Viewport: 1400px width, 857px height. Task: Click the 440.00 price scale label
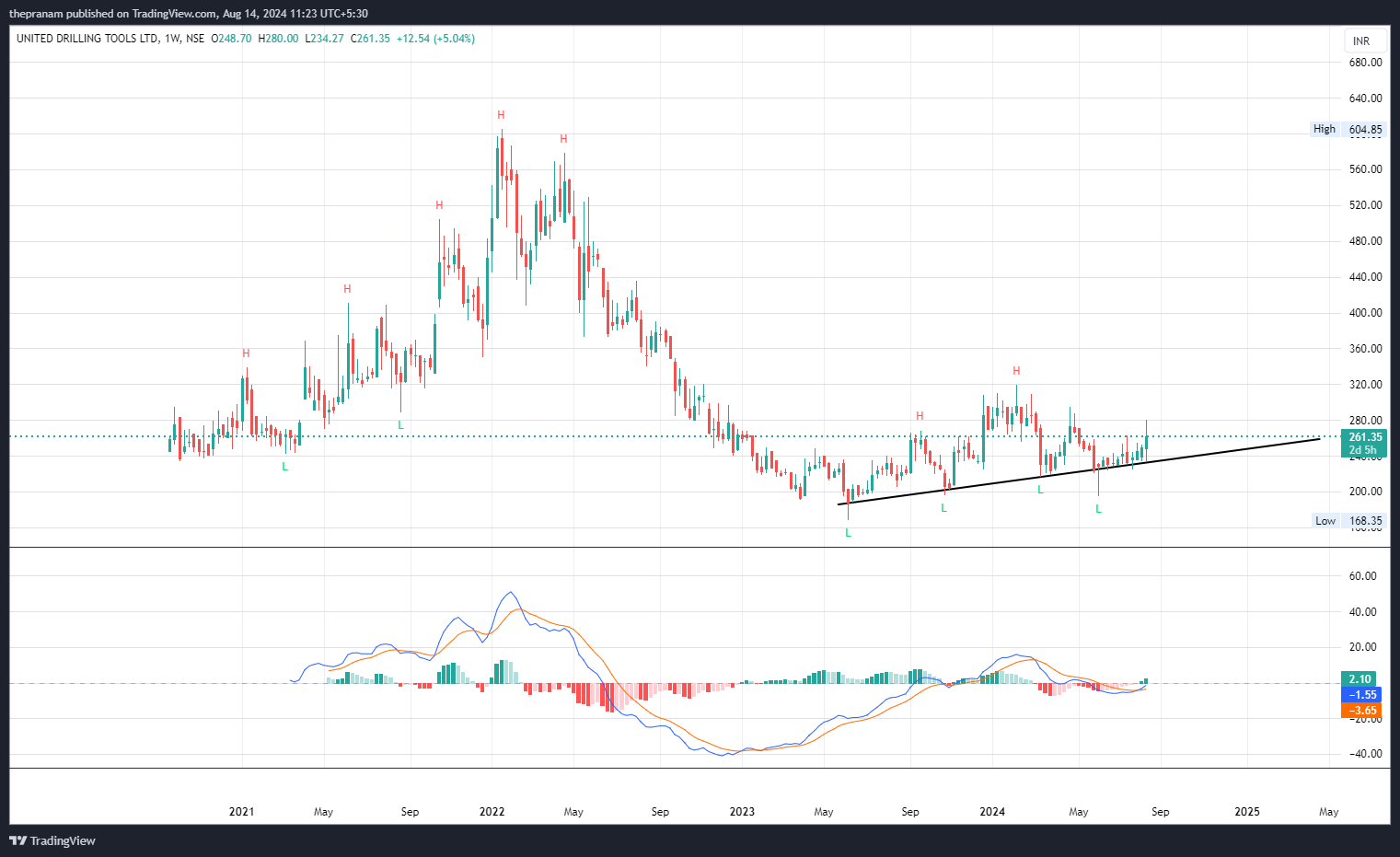pyautogui.click(x=1365, y=277)
